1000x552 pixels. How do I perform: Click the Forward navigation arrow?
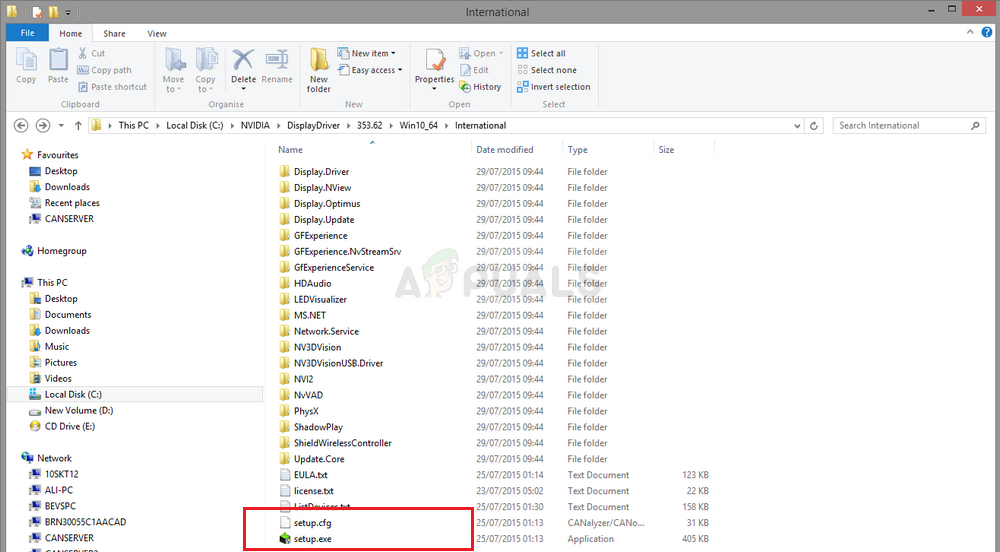pyautogui.click(x=43, y=126)
